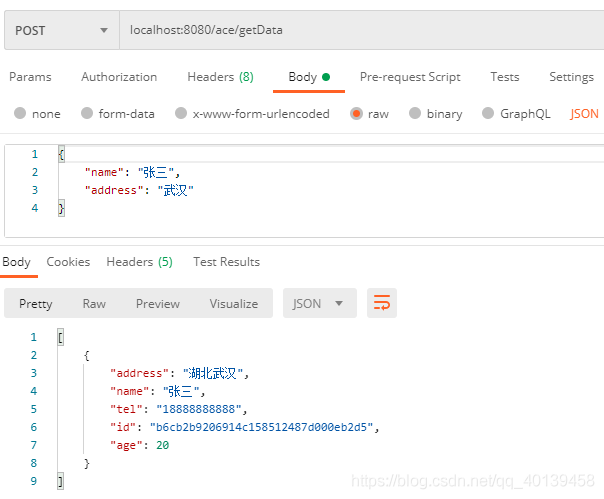View the Test Results tab
This screenshot has height=499, width=604.
pos(226,262)
